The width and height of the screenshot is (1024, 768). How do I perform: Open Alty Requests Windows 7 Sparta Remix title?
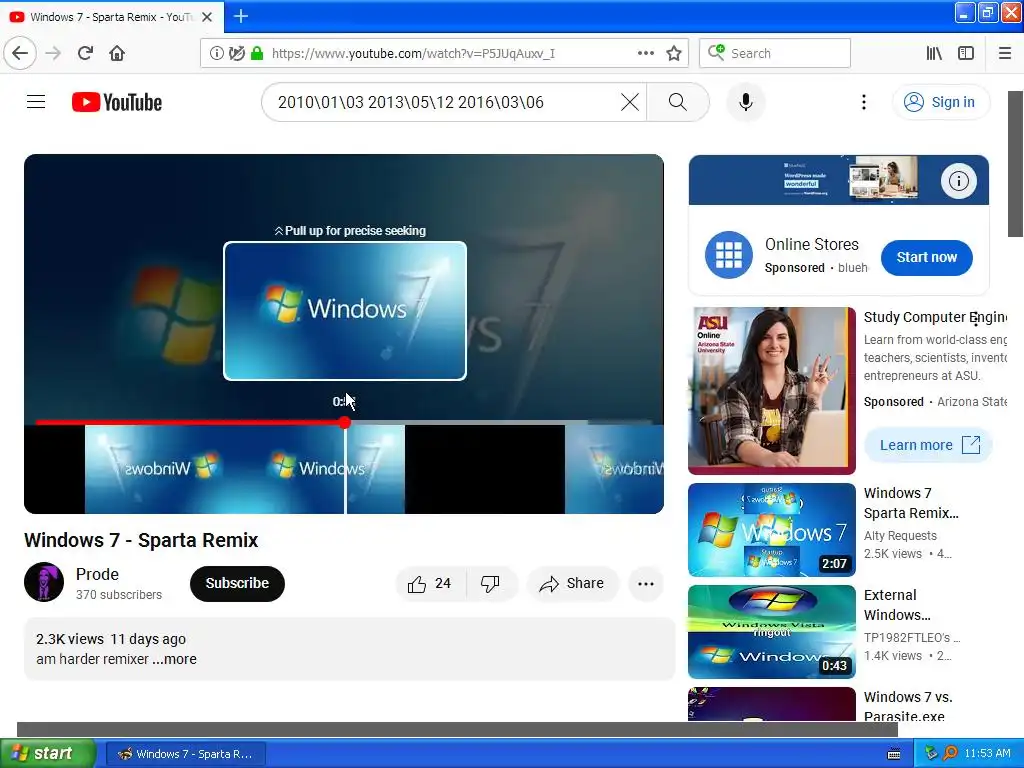coord(910,503)
